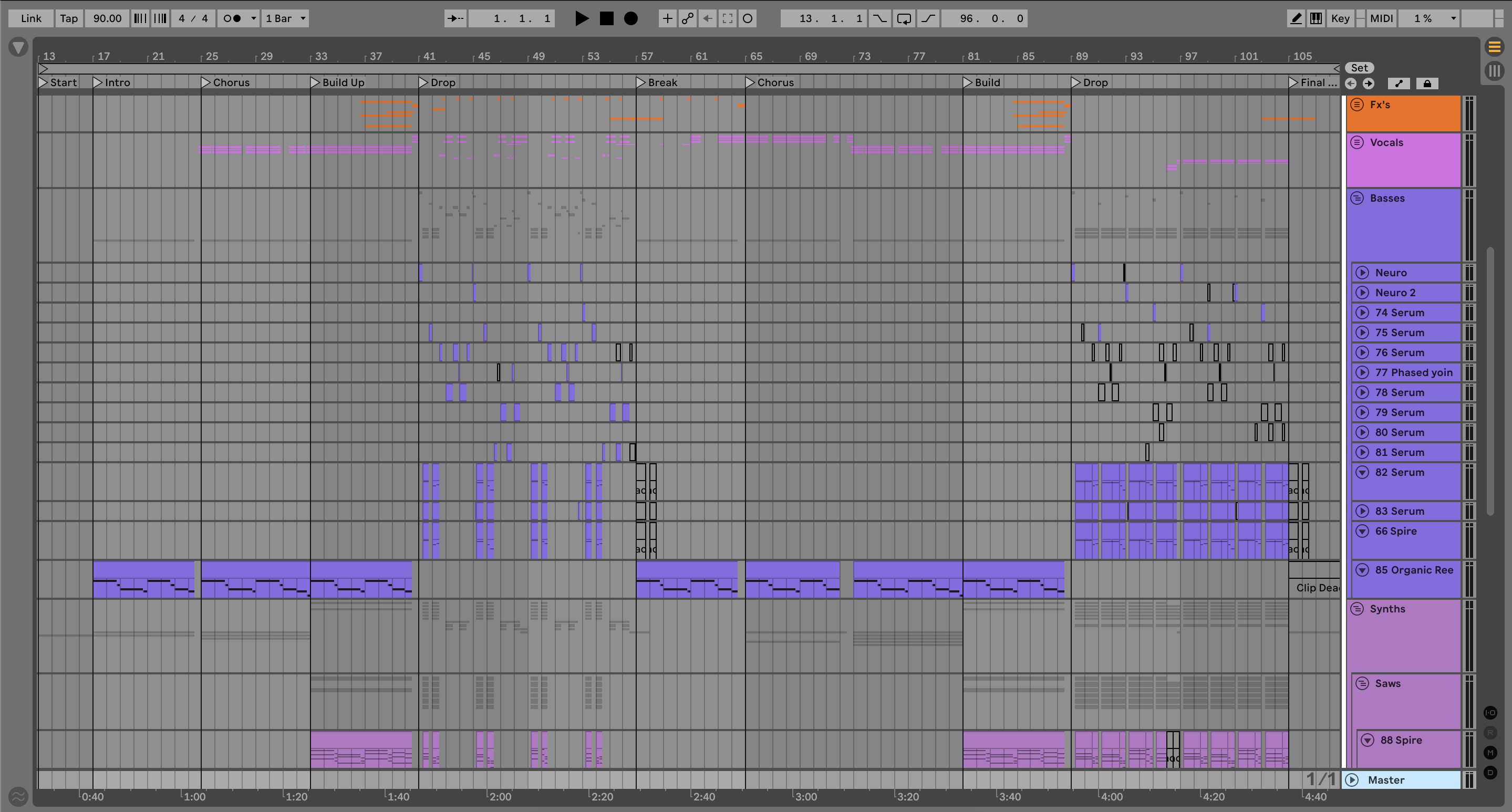Unfold the Basses group track

click(1357, 199)
